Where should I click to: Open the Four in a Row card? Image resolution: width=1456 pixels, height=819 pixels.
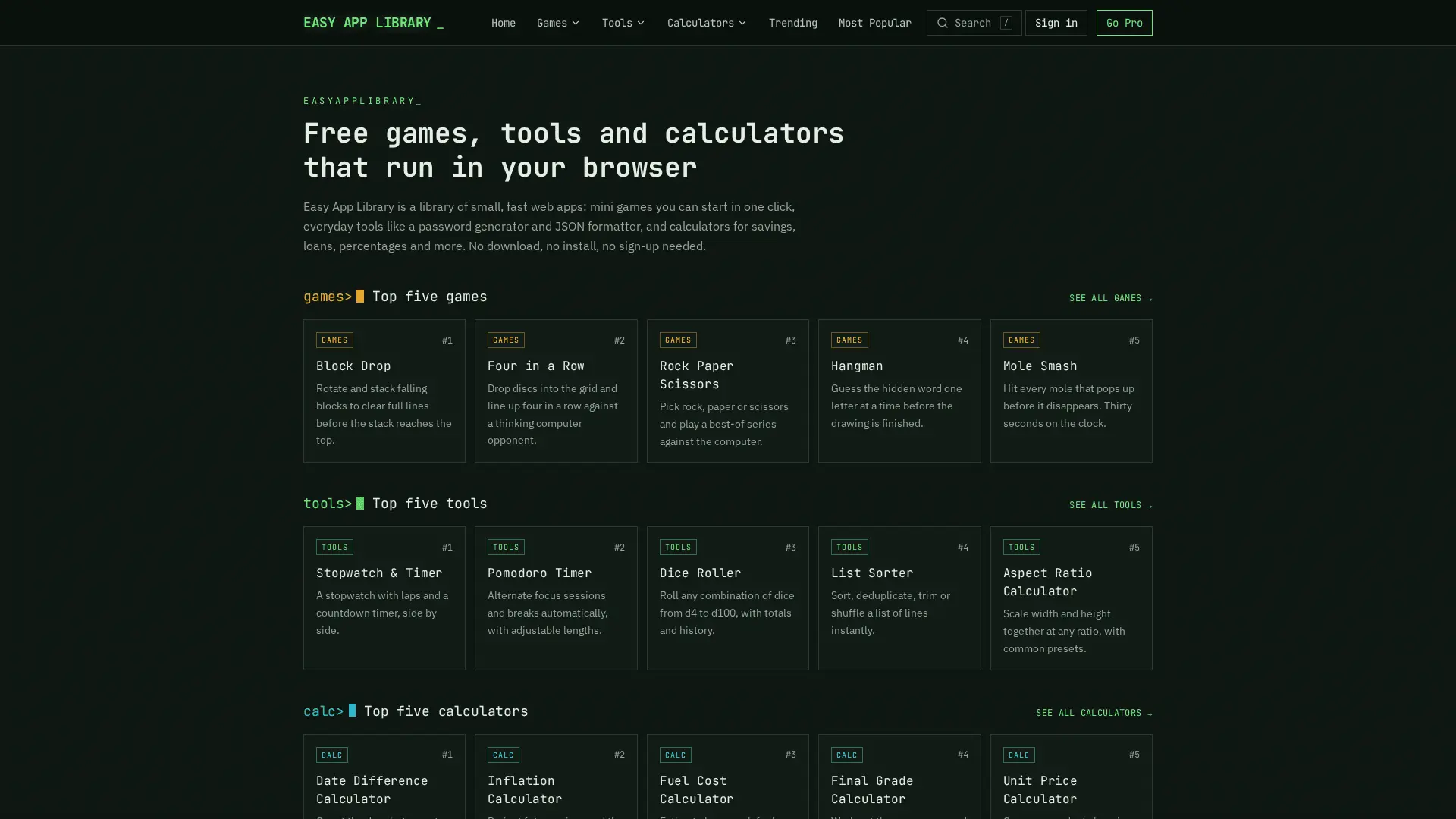point(556,391)
